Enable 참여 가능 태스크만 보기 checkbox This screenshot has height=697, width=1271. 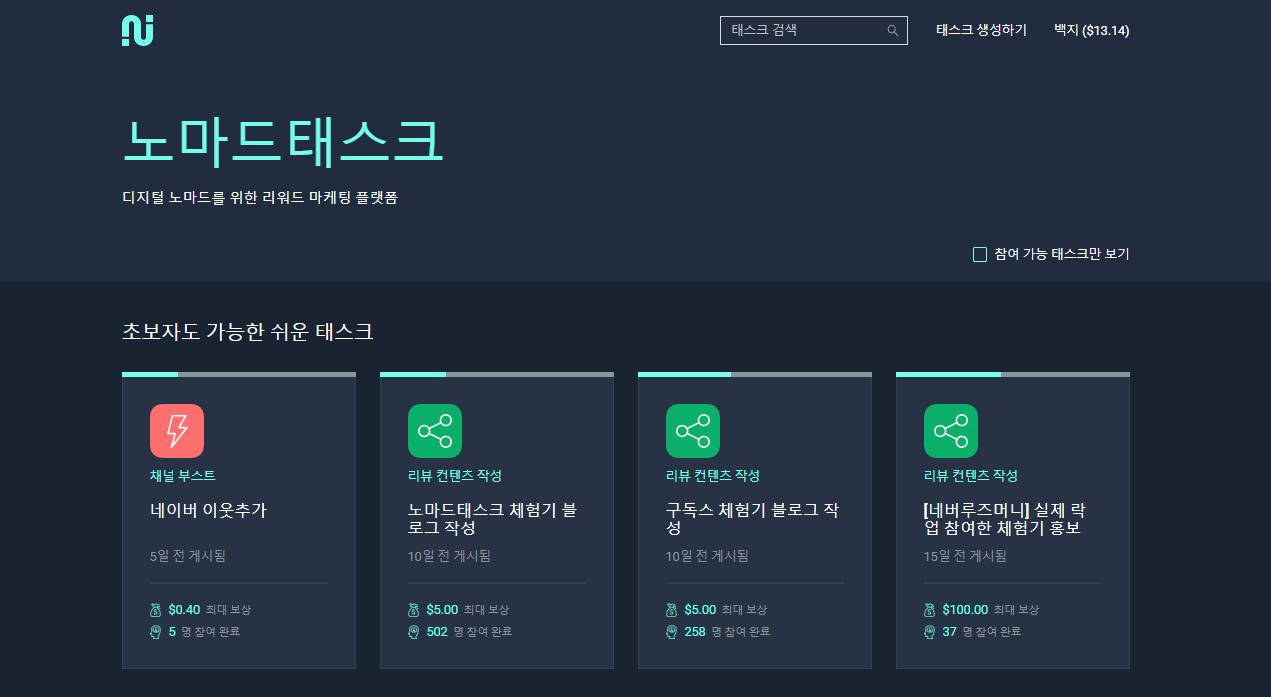[980, 255]
